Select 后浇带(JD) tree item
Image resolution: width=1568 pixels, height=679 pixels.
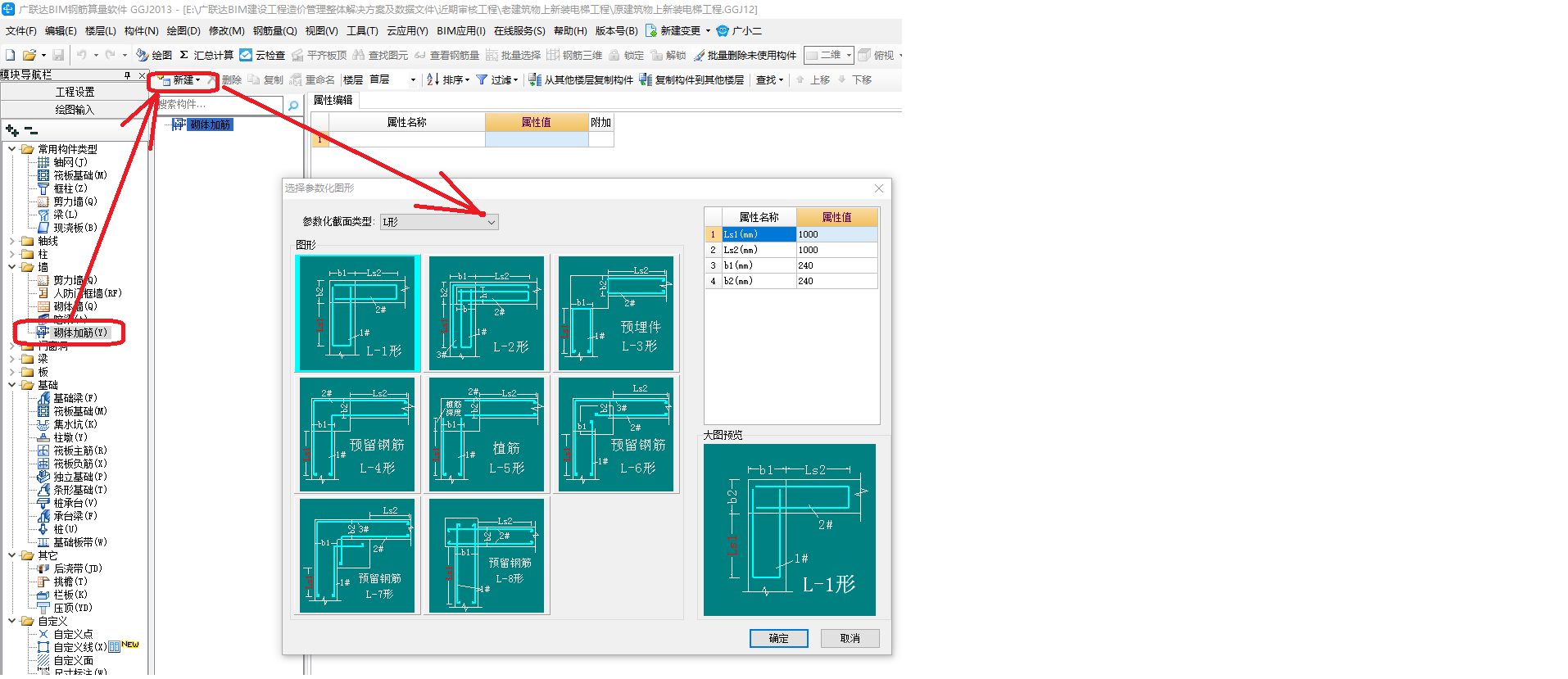click(77, 568)
